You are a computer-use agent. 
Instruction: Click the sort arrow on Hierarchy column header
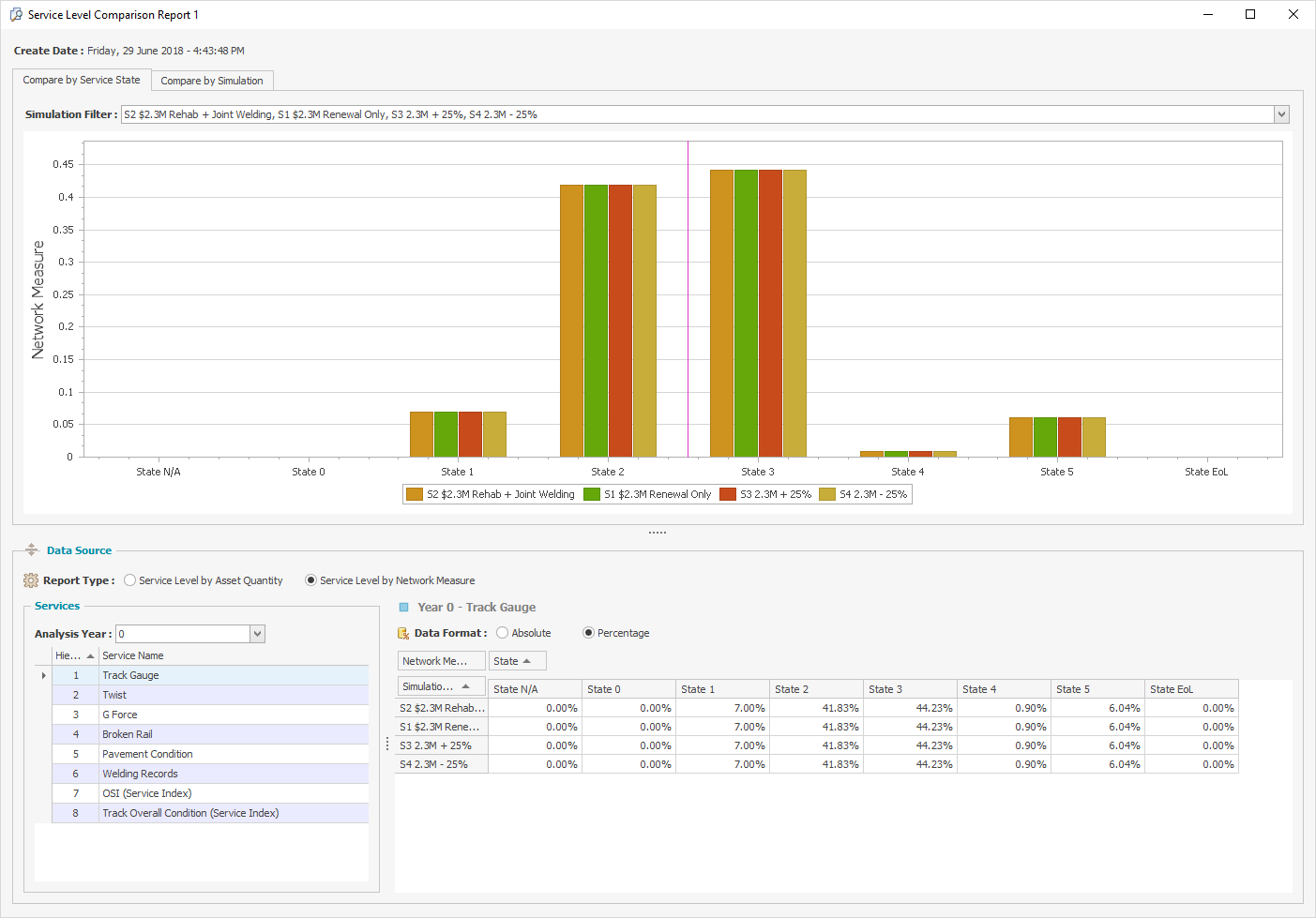click(90, 655)
